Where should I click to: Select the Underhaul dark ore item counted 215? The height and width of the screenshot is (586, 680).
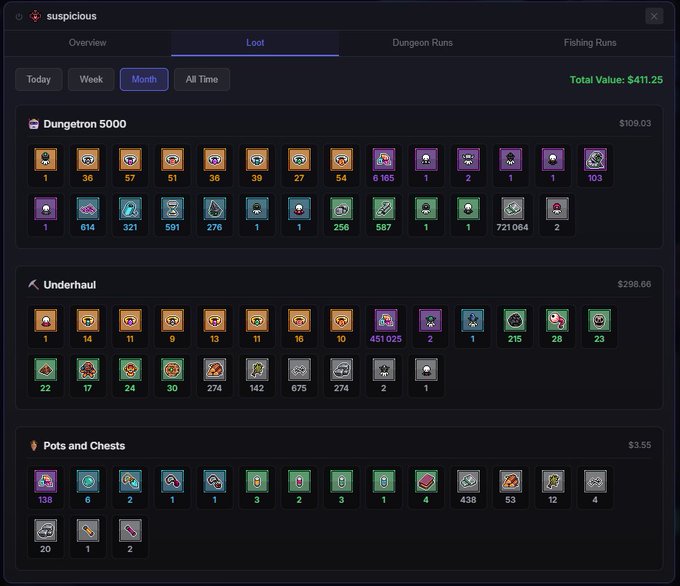point(515,326)
